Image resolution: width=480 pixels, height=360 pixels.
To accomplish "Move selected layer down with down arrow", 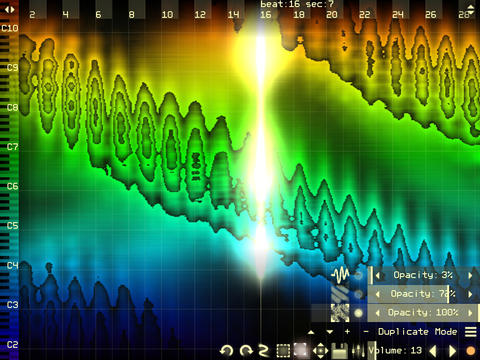I will (330, 332).
